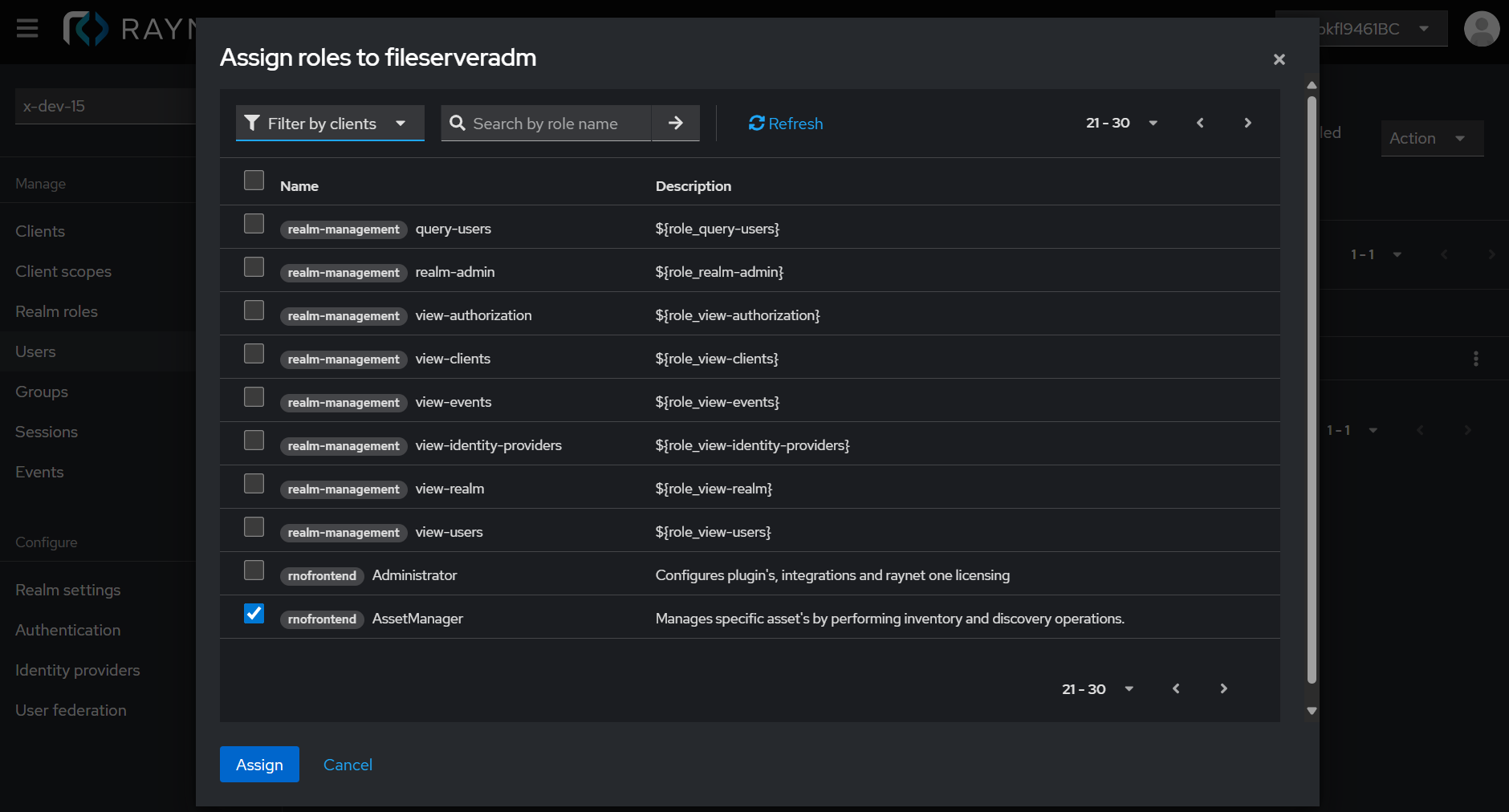Close the Assign roles dialog
1509x812 pixels.
1279,59
